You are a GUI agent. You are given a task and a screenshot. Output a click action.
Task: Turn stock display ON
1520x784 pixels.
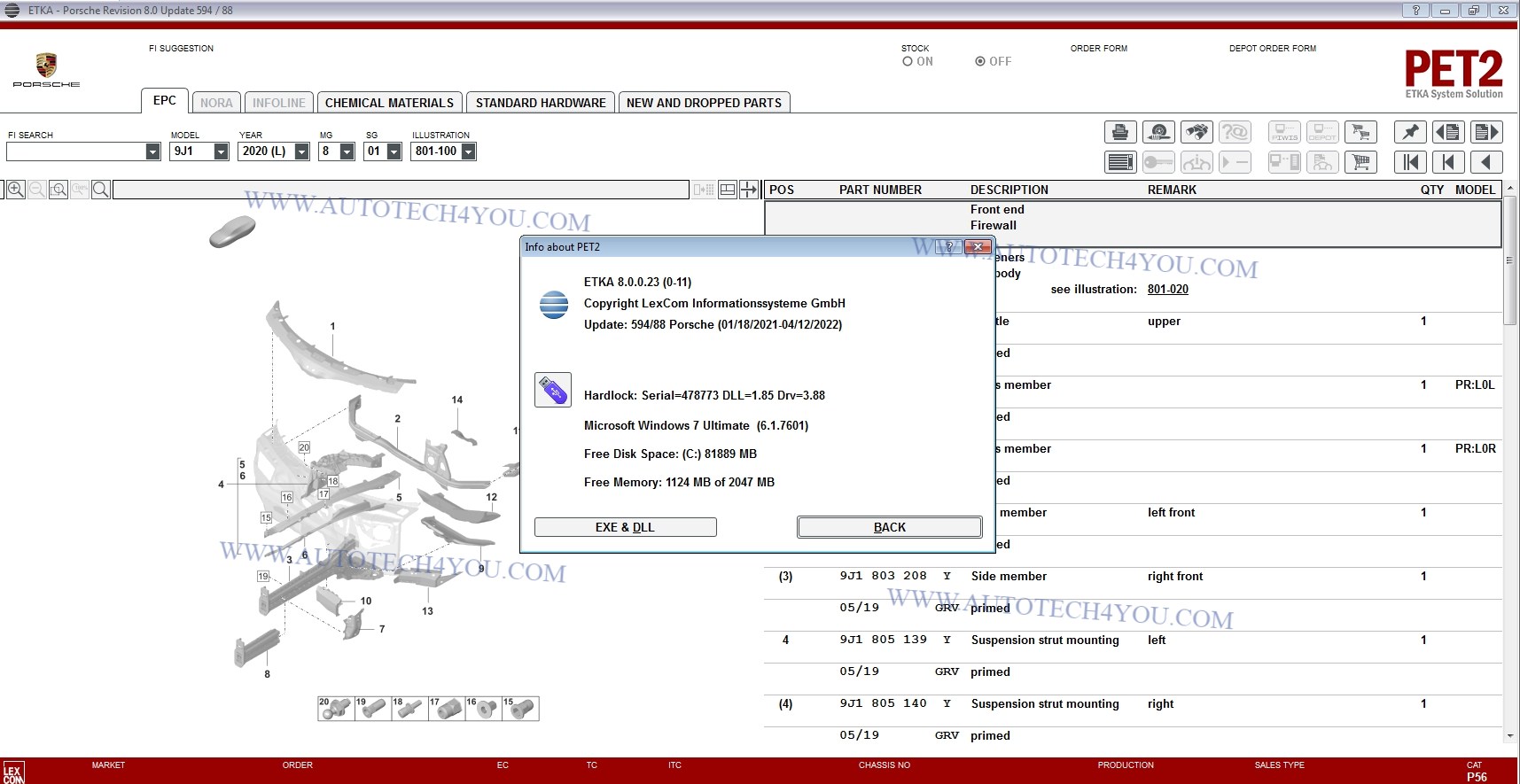pos(908,62)
